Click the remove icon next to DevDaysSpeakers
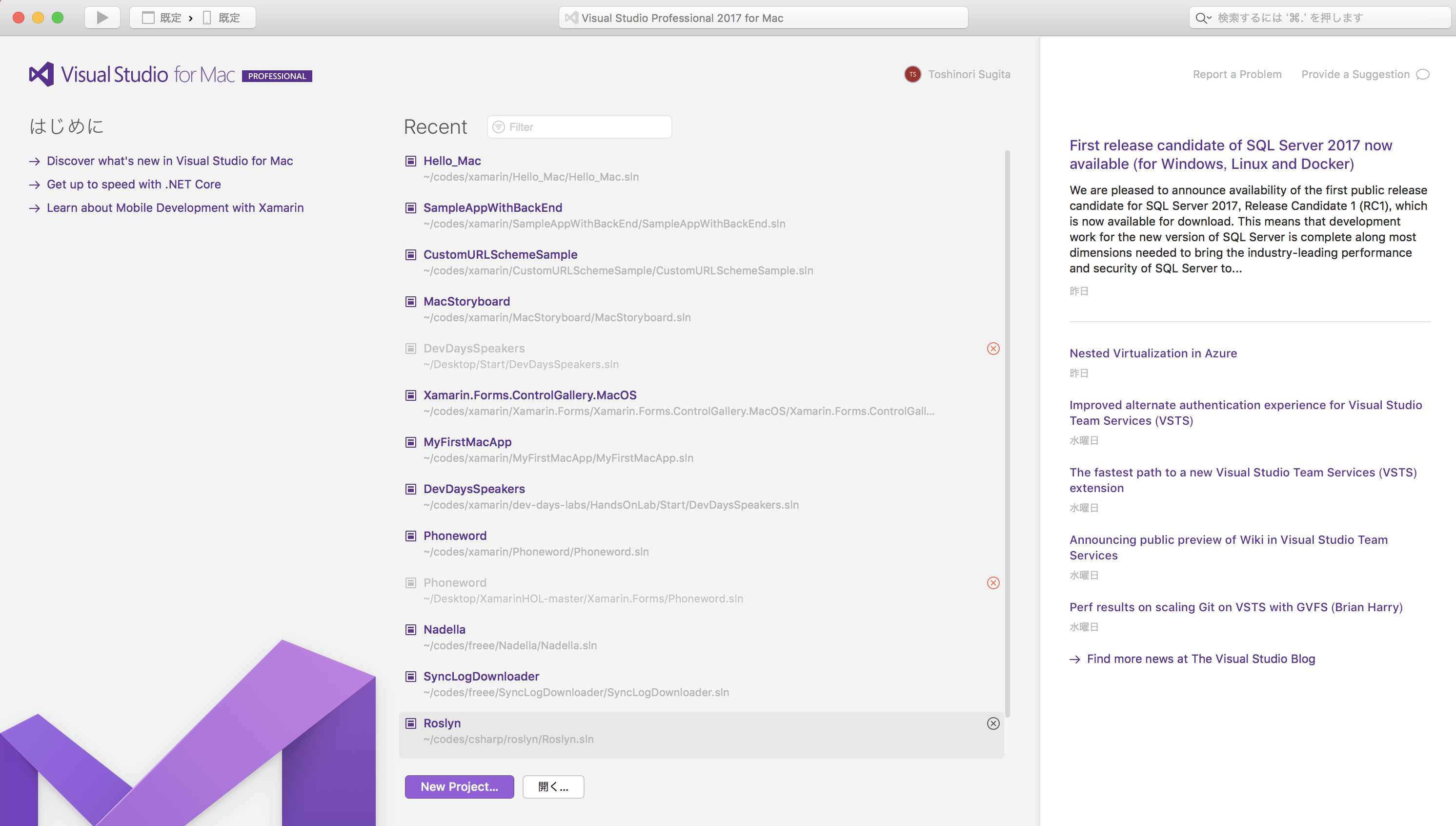This screenshot has height=826, width=1456. pyautogui.click(x=993, y=349)
